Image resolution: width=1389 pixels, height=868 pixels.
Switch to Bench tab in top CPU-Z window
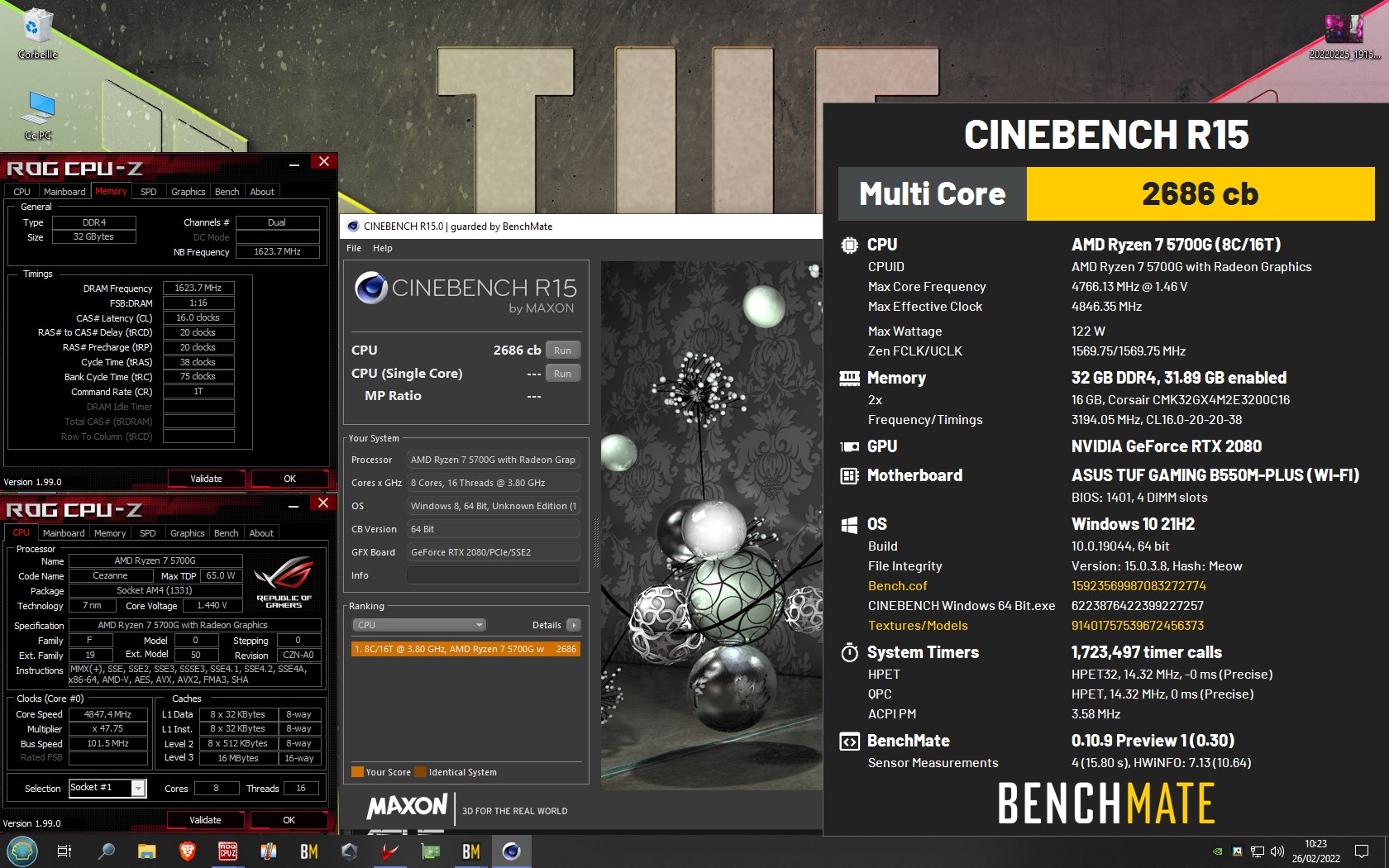tap(227, 192)
